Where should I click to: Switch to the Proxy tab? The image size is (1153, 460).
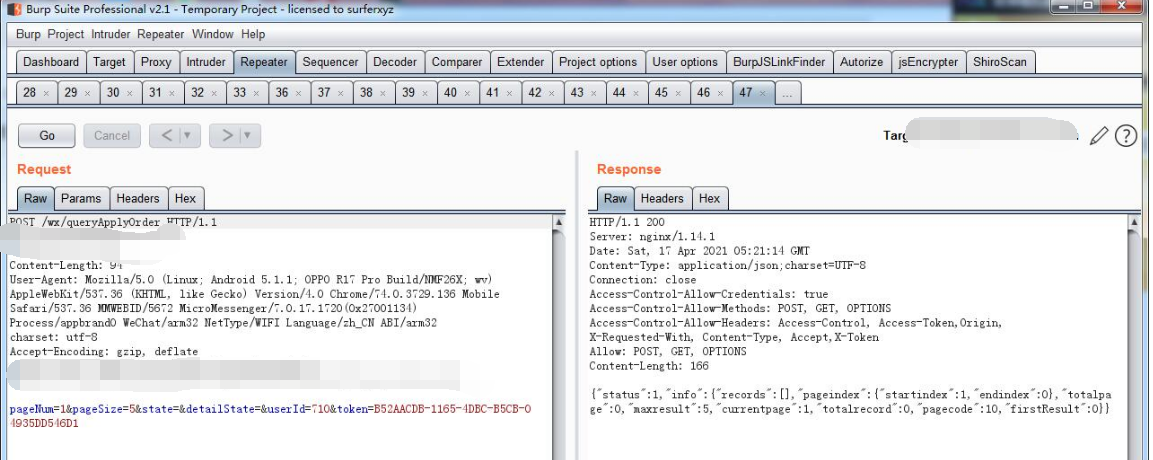click(156, 62)
